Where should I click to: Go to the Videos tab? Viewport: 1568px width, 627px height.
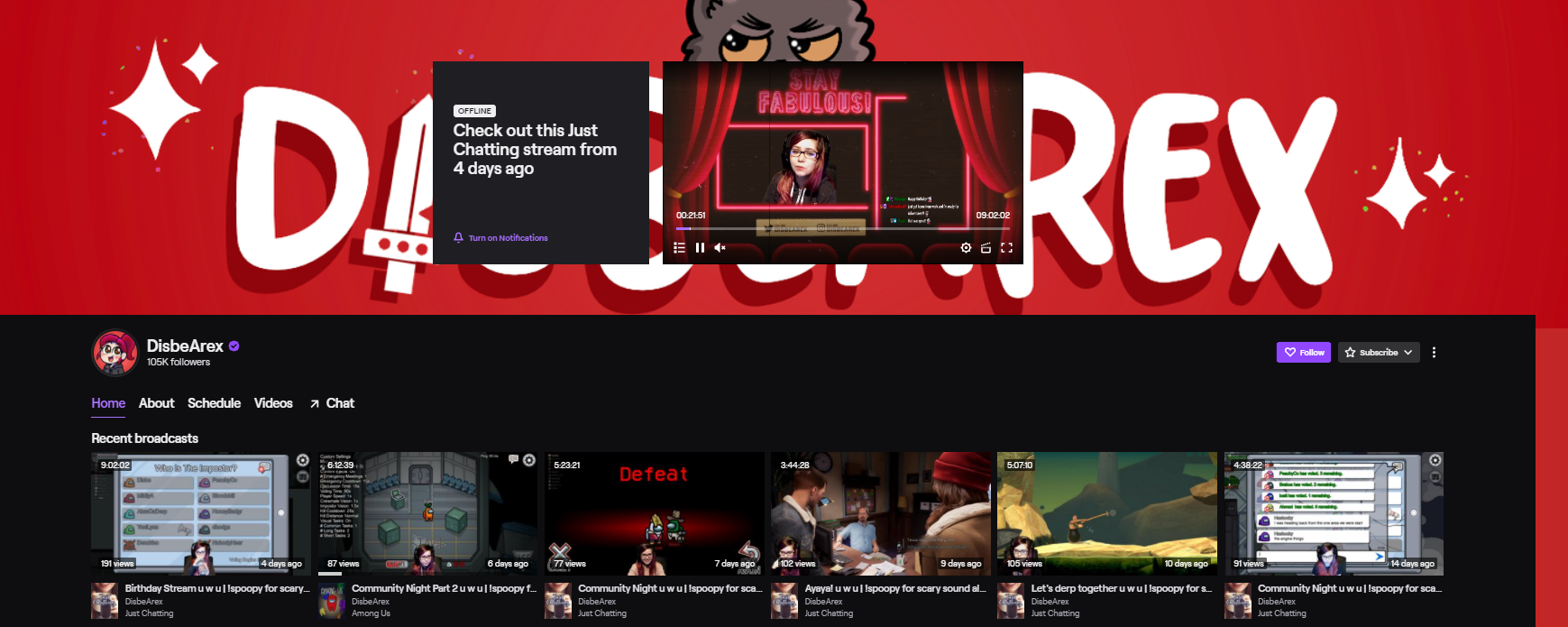pos(273,403)
